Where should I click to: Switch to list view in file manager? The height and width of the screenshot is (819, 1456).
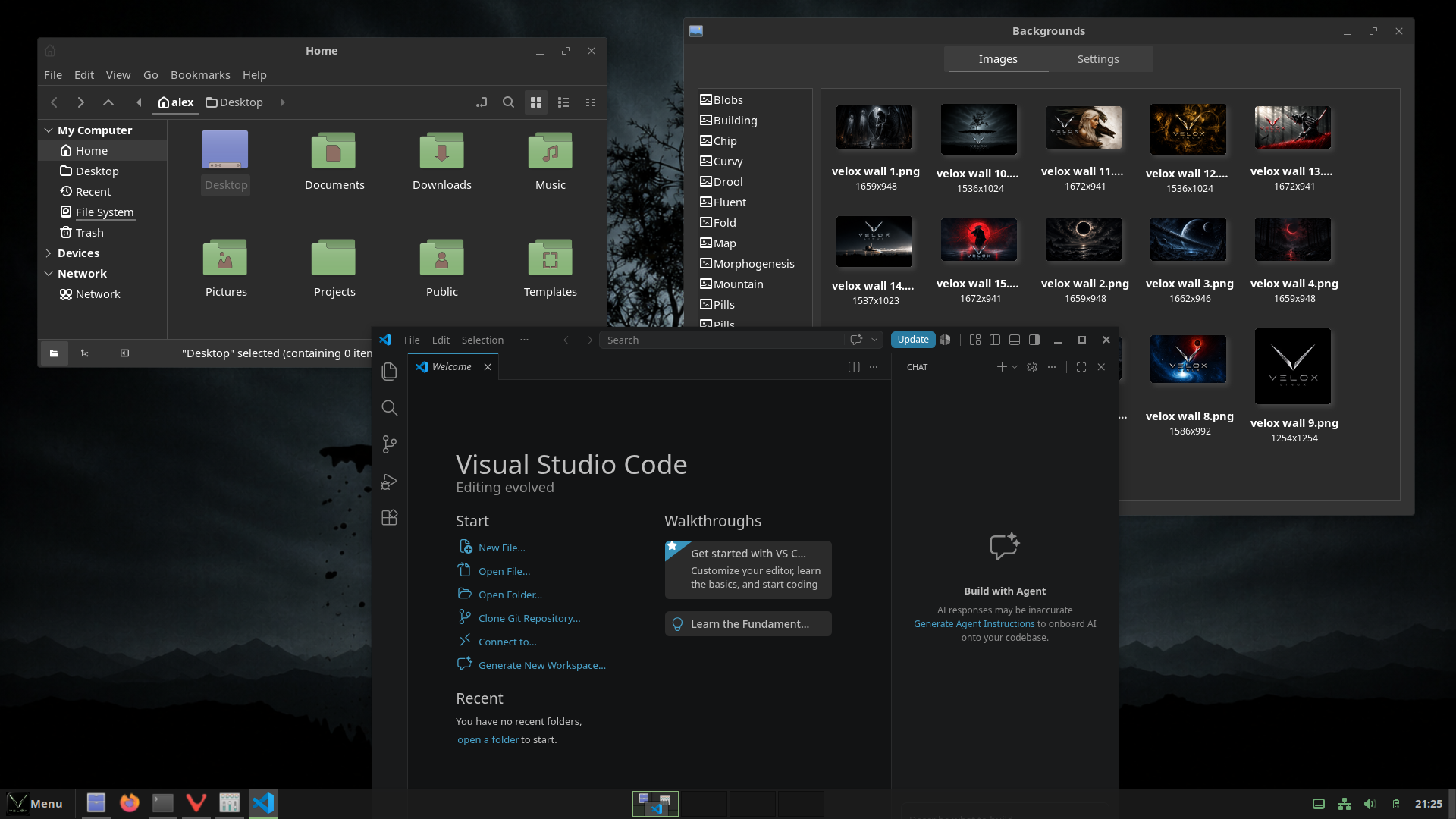563,102
